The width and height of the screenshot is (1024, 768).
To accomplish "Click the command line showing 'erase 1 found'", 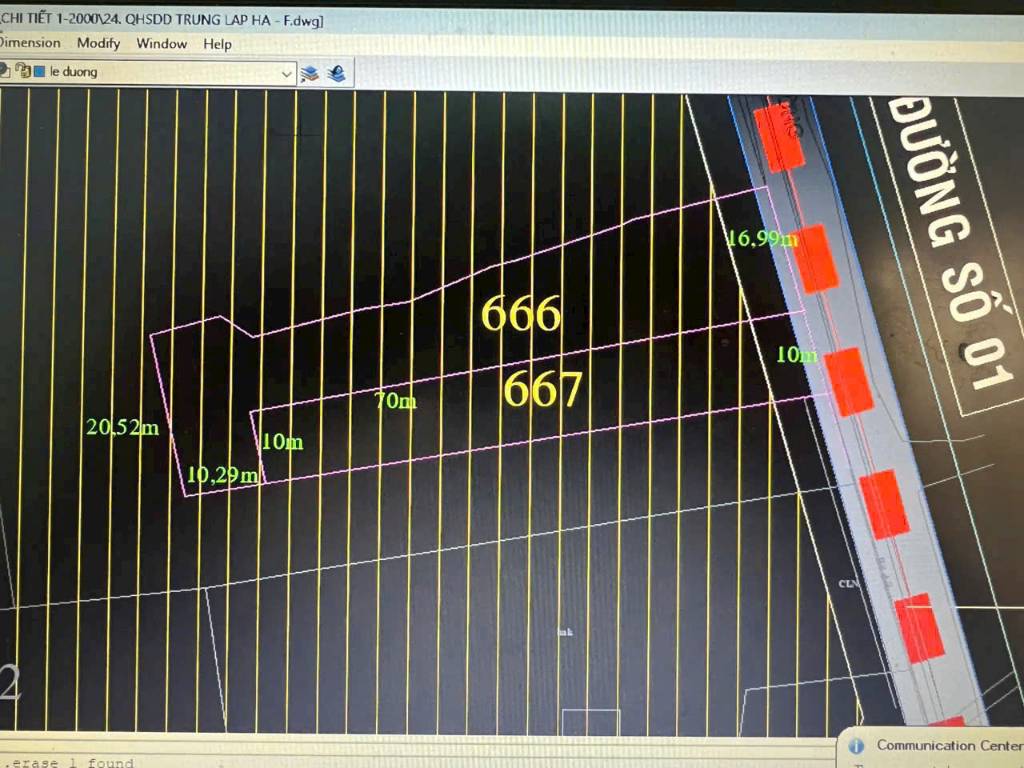I will (70, 763).
